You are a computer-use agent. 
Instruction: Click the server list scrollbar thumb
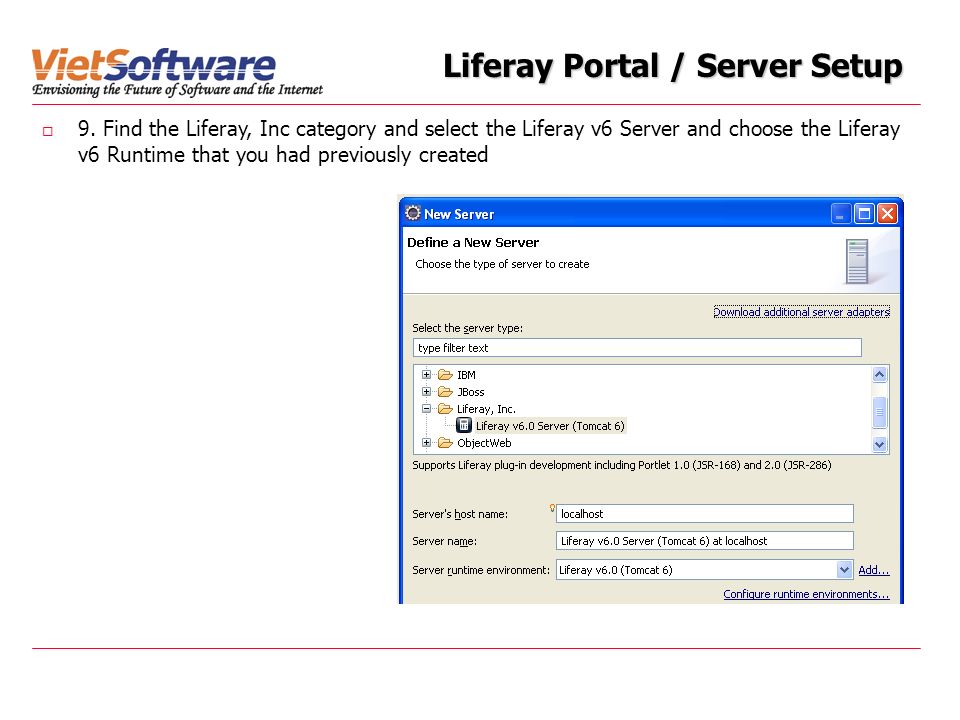[880, 412]
